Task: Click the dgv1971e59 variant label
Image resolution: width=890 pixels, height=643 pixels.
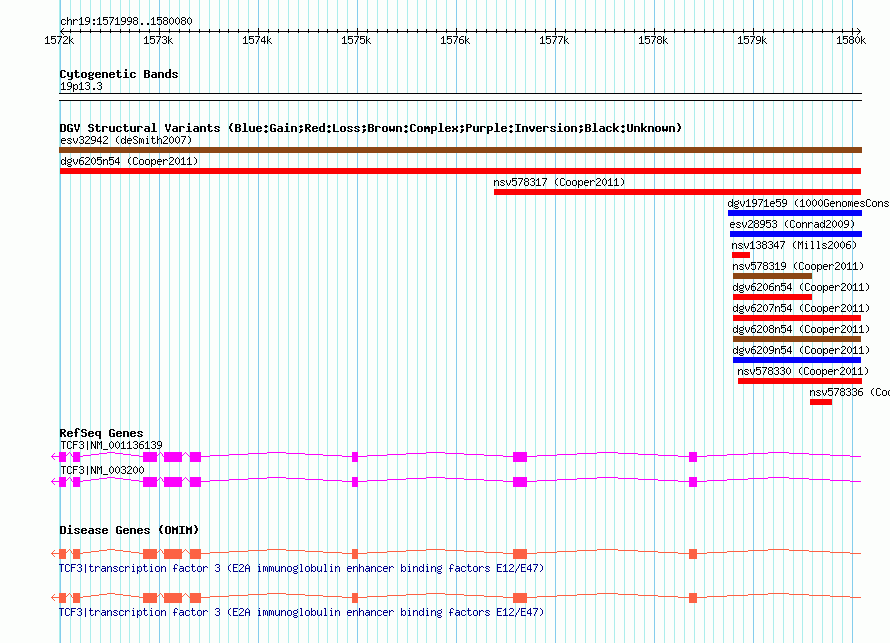Action: 808,203
